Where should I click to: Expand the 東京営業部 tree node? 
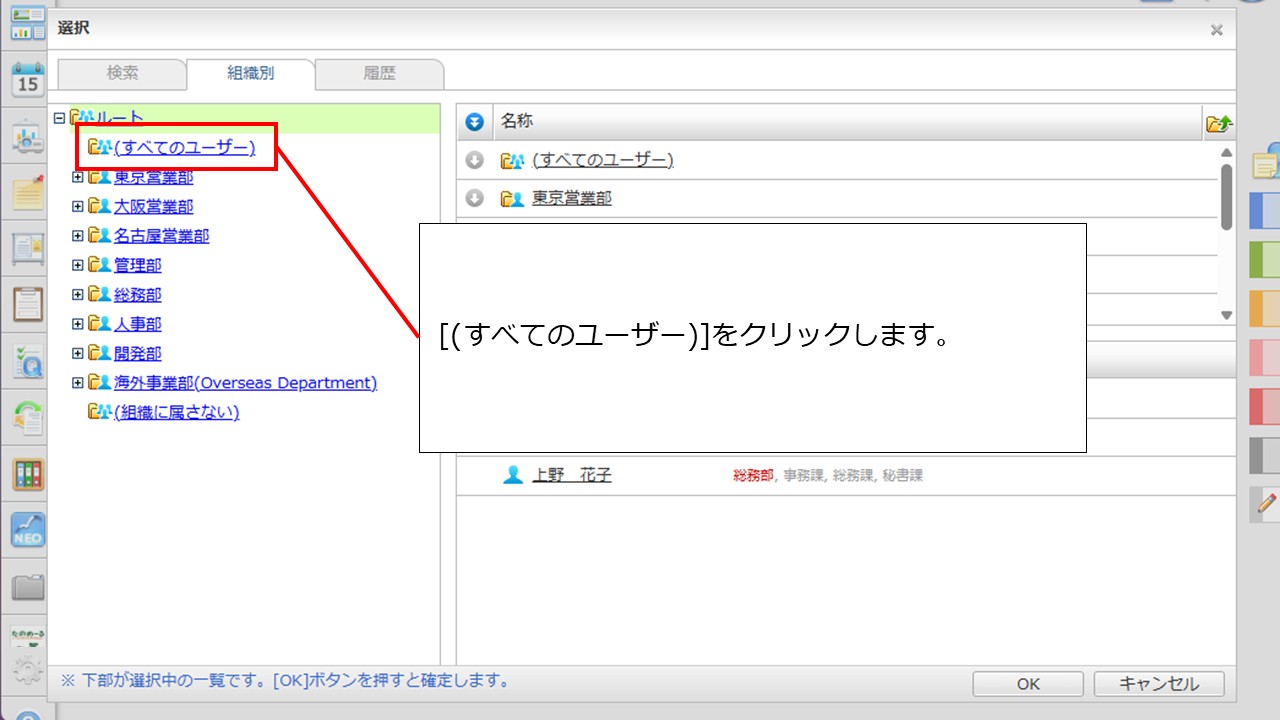click(x=78, y=177)
